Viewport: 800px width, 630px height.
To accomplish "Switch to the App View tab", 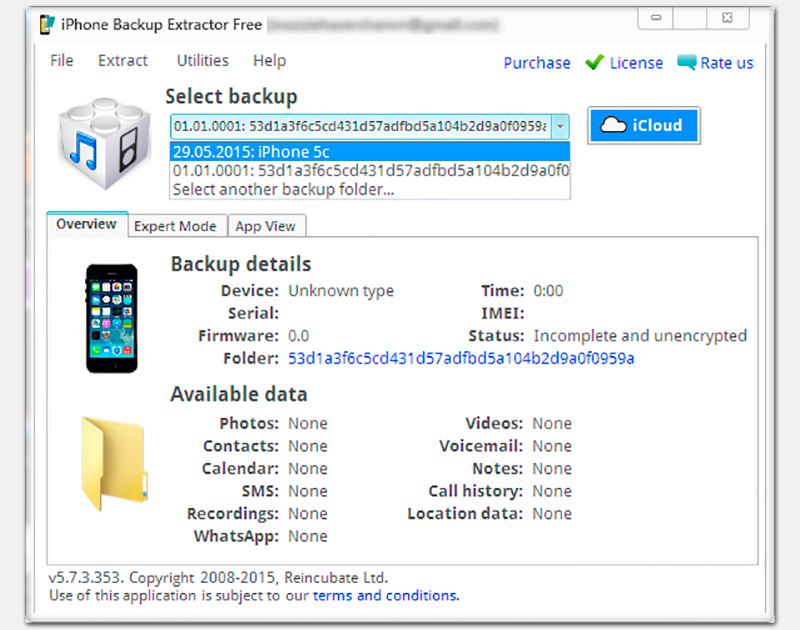I will [265, 226].
